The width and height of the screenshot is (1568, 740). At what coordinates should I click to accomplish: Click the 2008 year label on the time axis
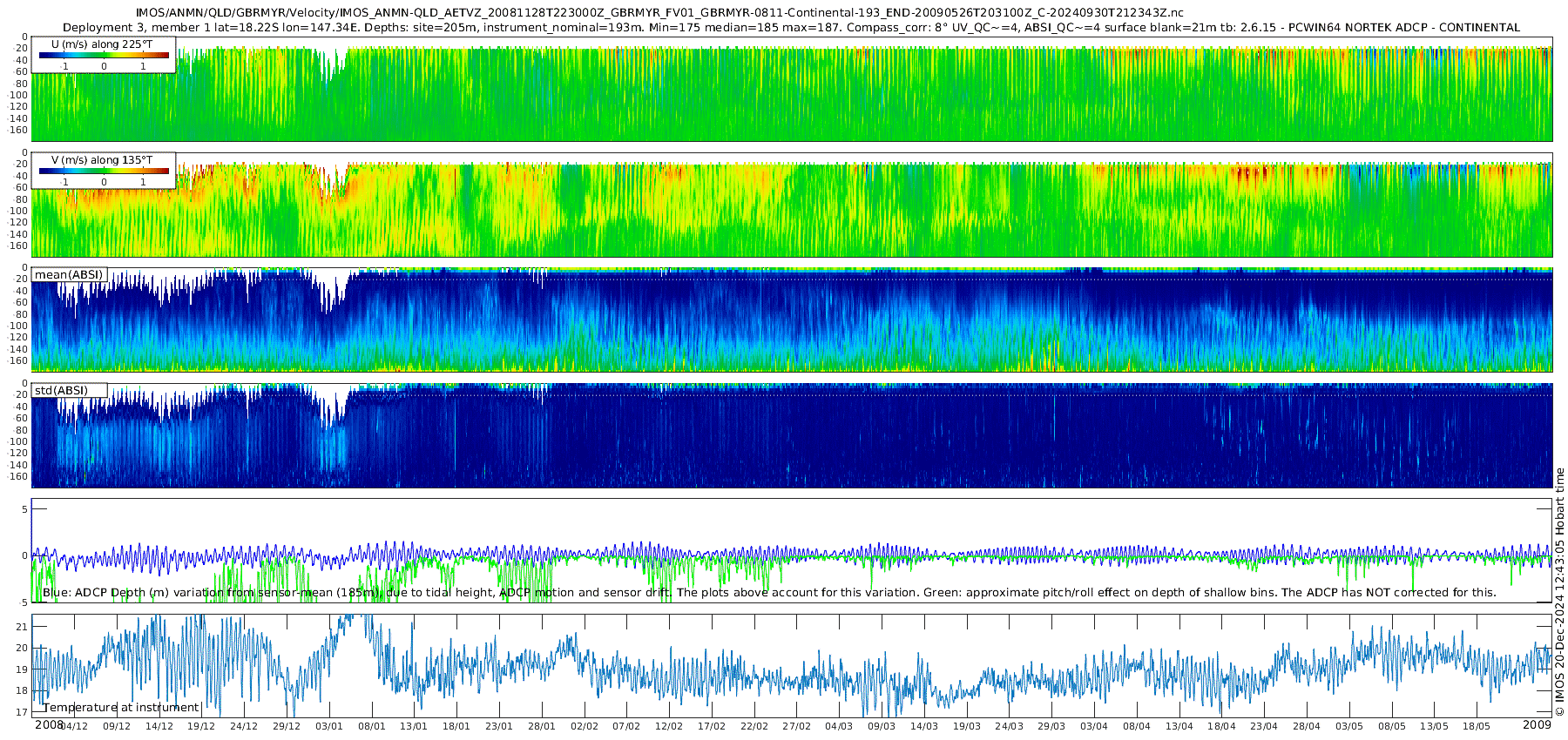[x=49, y=725]
